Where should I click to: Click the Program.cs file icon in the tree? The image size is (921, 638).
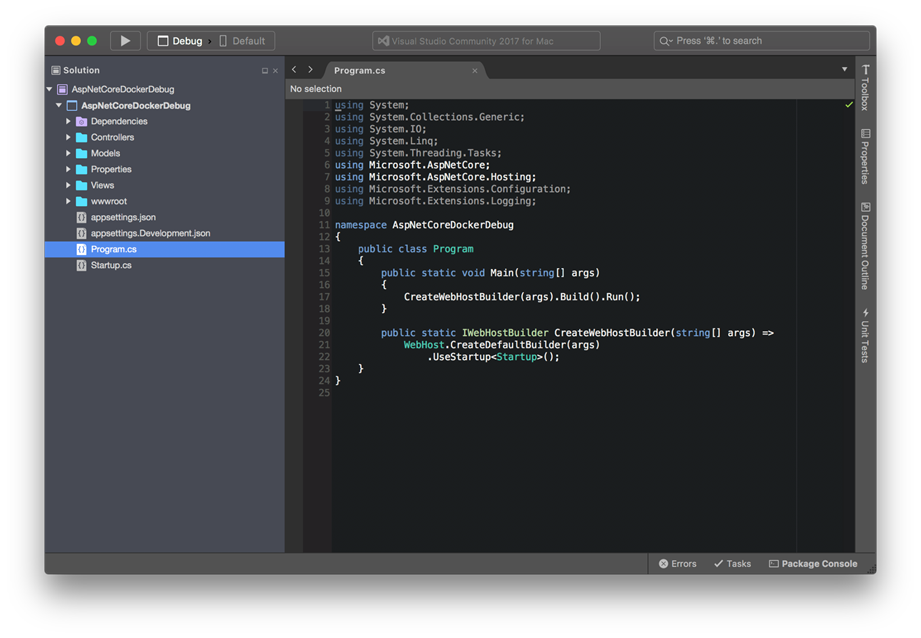click(82, 249)
